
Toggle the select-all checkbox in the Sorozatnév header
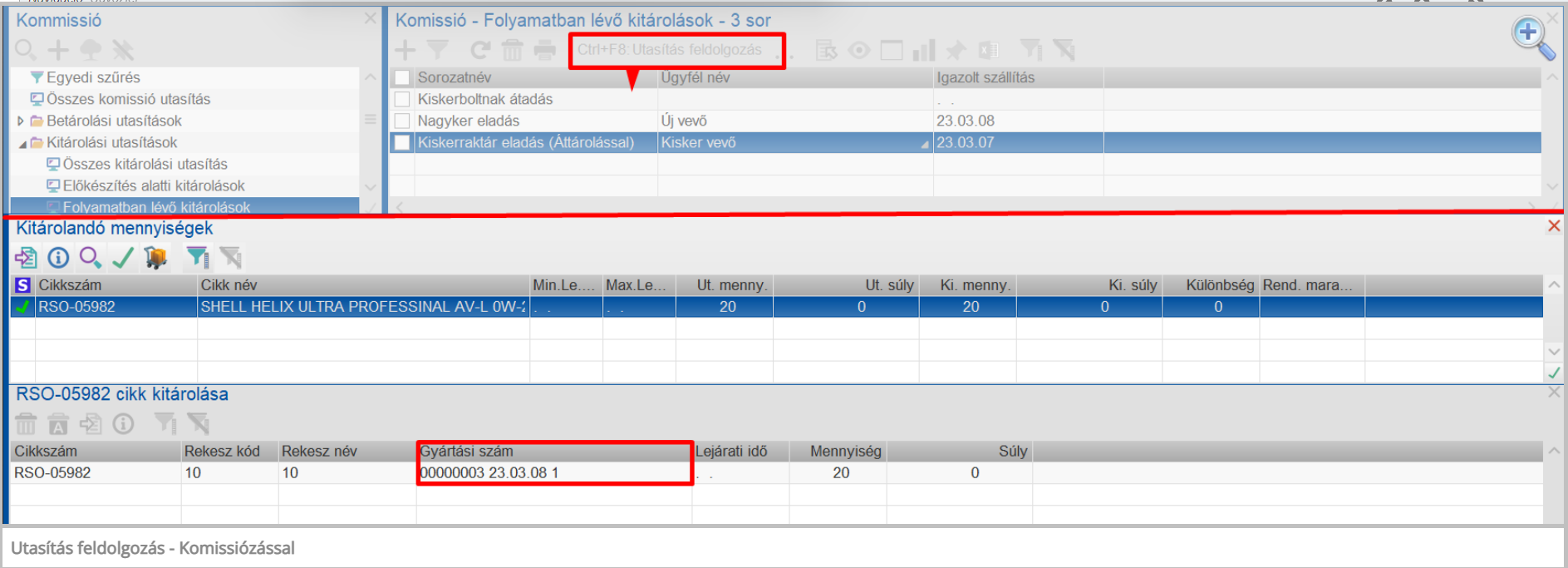pos(402,77)
